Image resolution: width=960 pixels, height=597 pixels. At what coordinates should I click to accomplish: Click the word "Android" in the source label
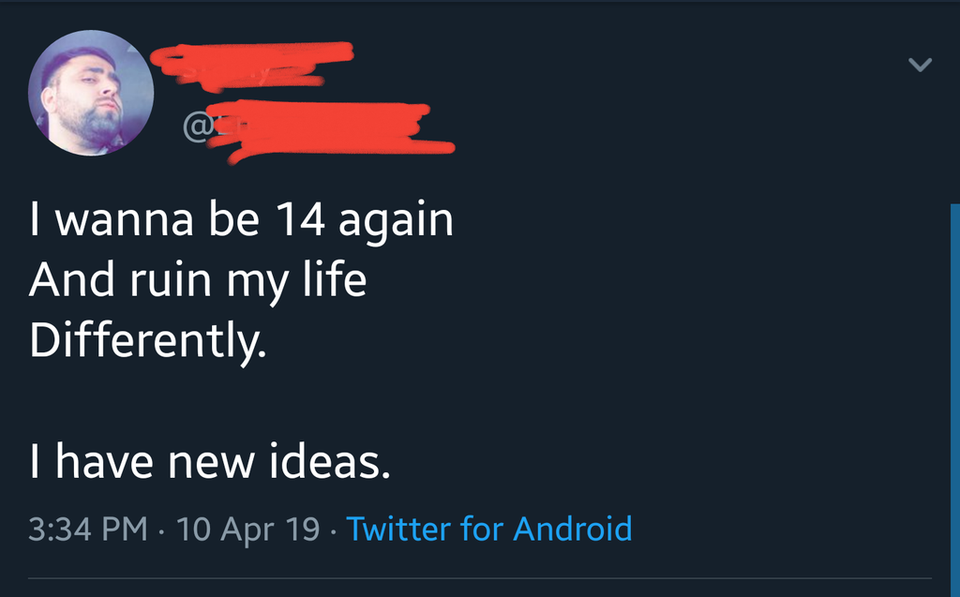coord(572,528)
